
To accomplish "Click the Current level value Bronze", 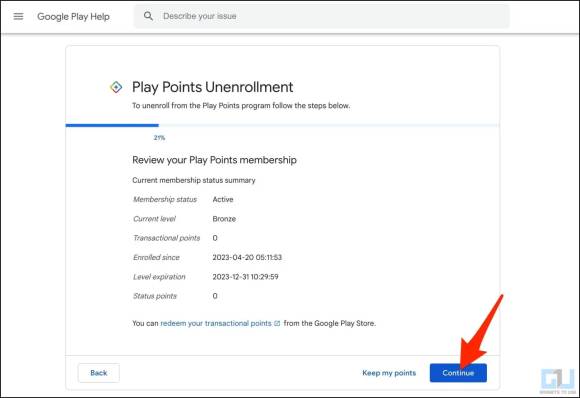I will [224, 219].
